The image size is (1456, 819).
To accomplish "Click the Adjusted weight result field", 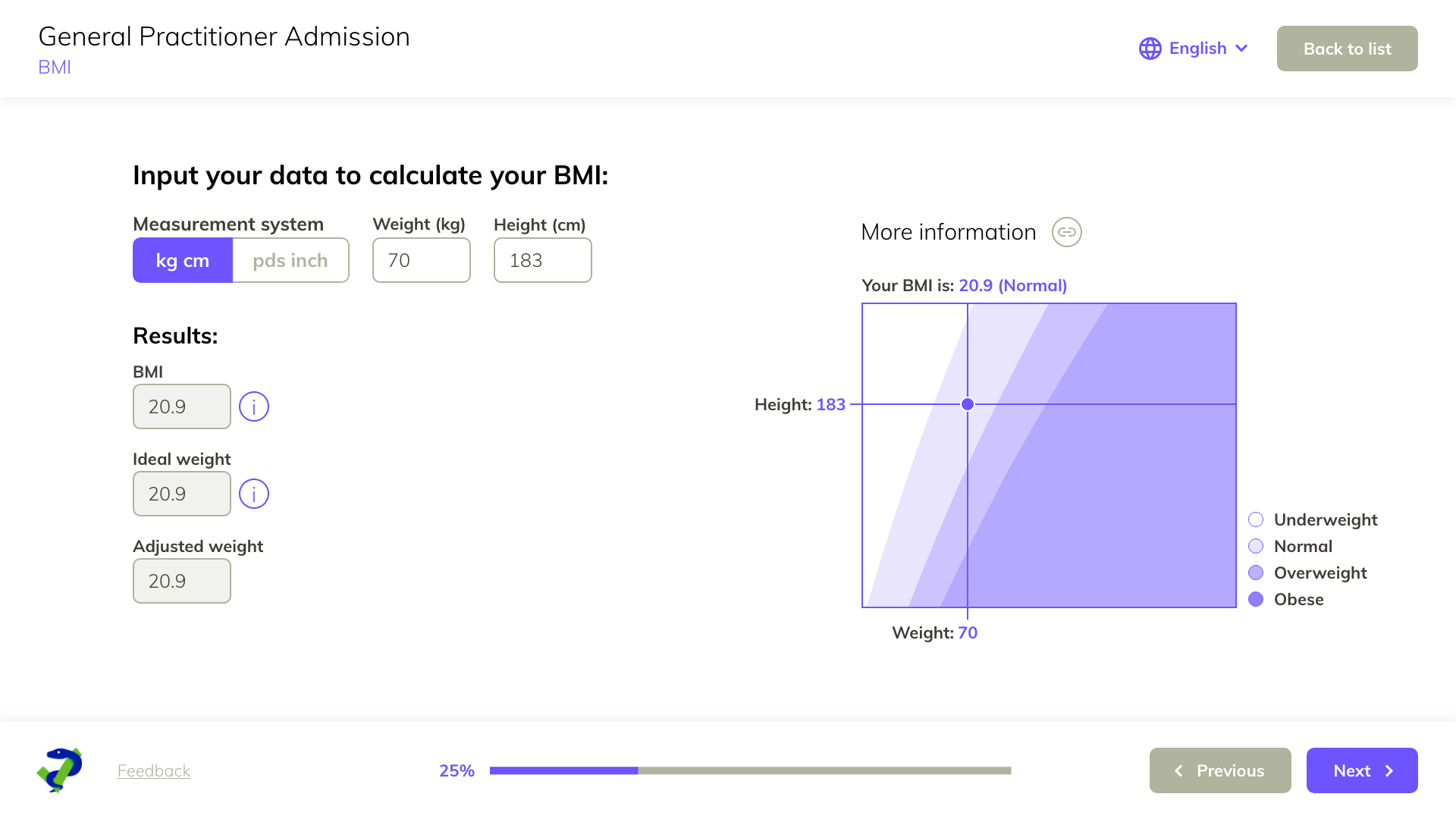I will pyautogui.click(x=182, y=581).
